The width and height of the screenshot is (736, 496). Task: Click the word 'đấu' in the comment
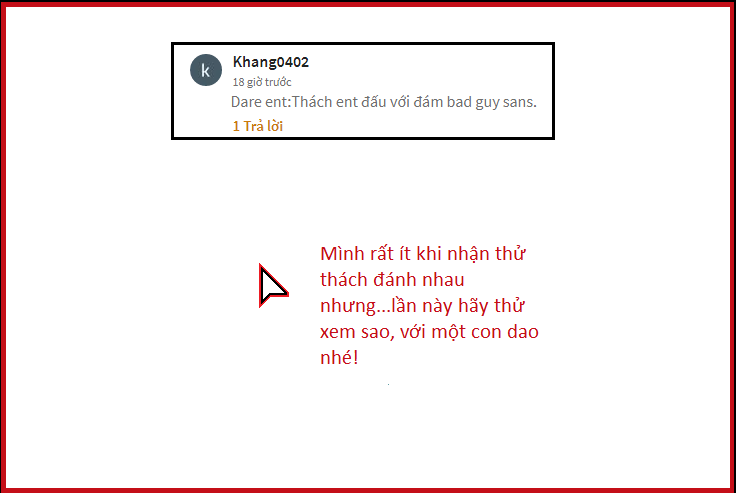374,102
